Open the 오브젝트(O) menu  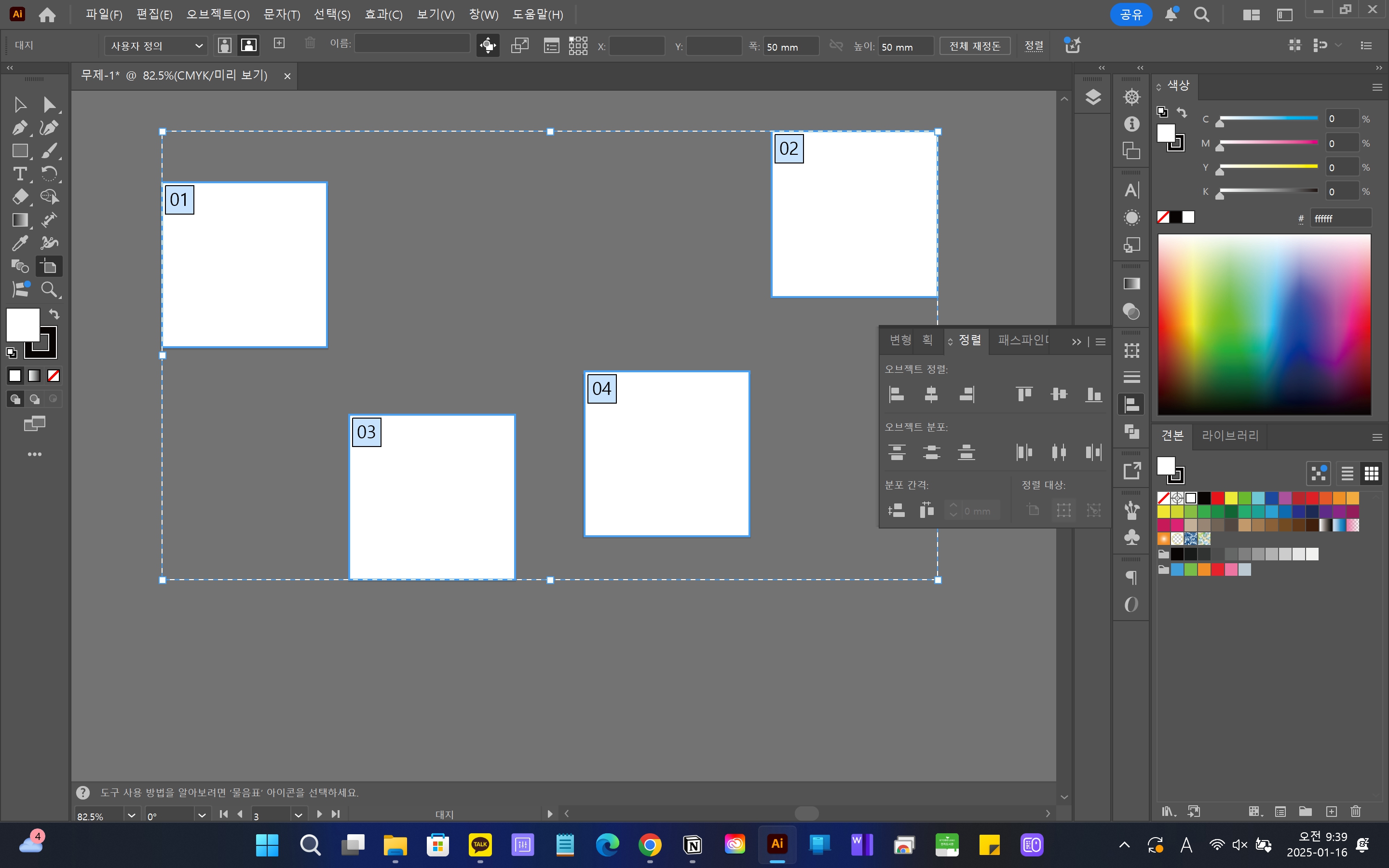click(218, 14)
